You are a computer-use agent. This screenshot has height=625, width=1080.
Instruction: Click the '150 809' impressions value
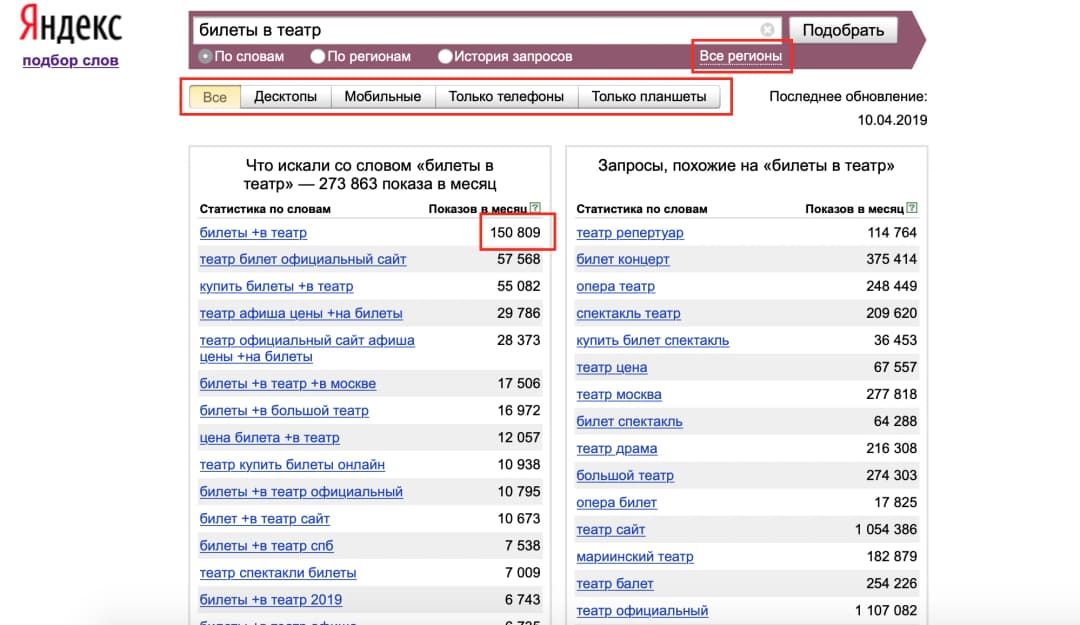click(515, 233)
